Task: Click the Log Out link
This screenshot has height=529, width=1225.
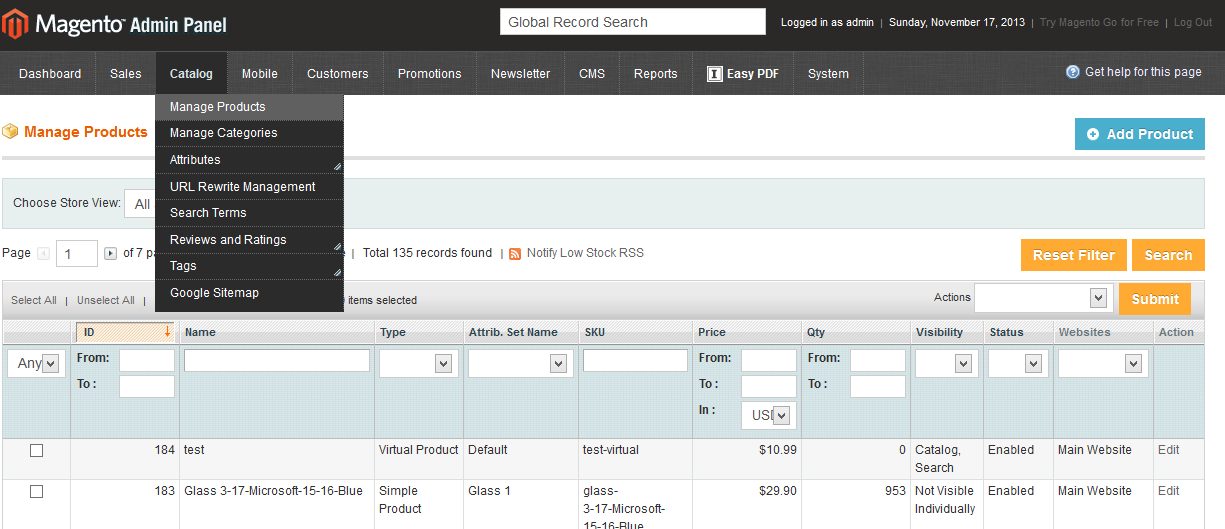Action: tap(1193, 22)
